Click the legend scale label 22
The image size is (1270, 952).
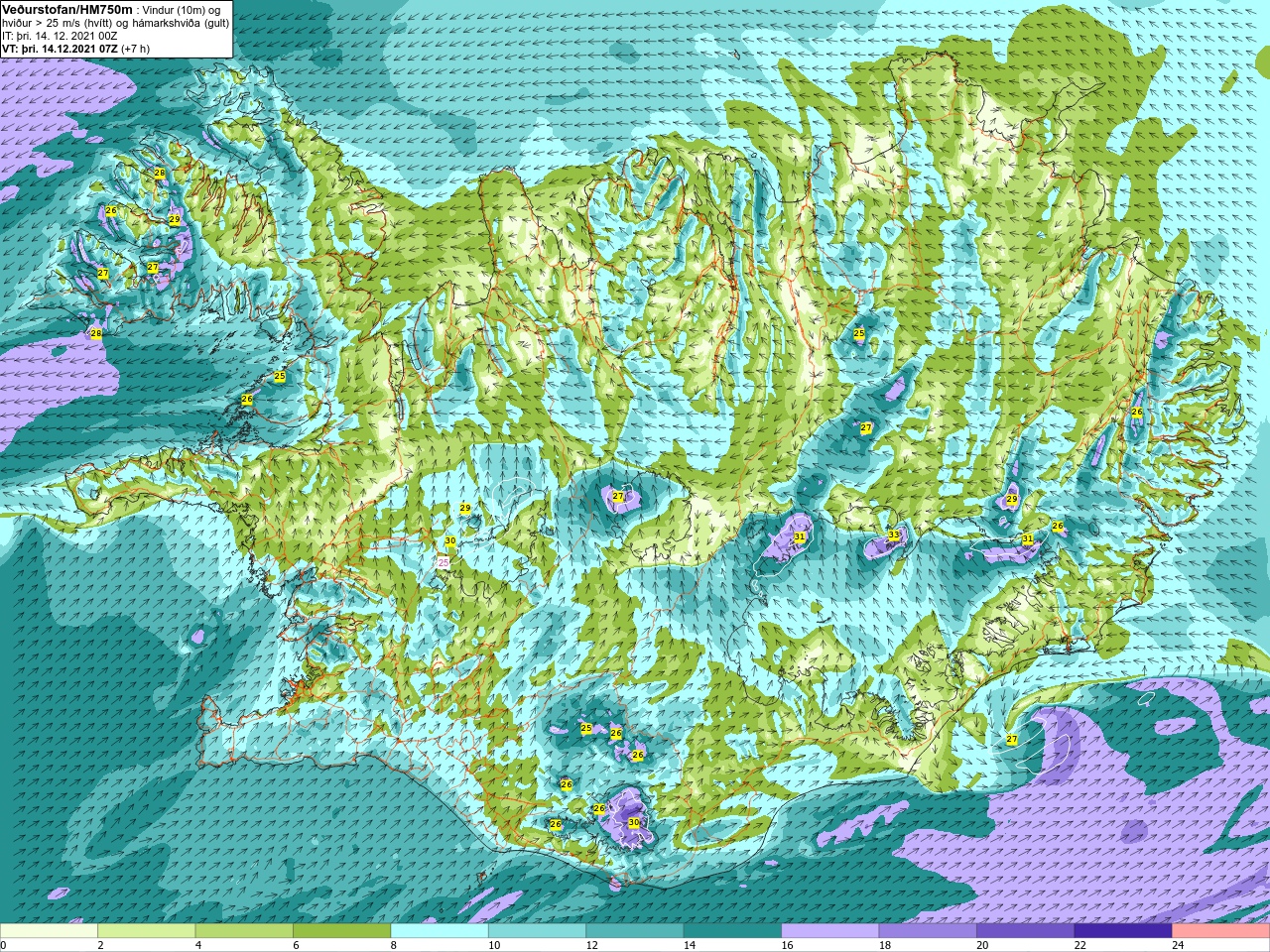point(1080,945)
